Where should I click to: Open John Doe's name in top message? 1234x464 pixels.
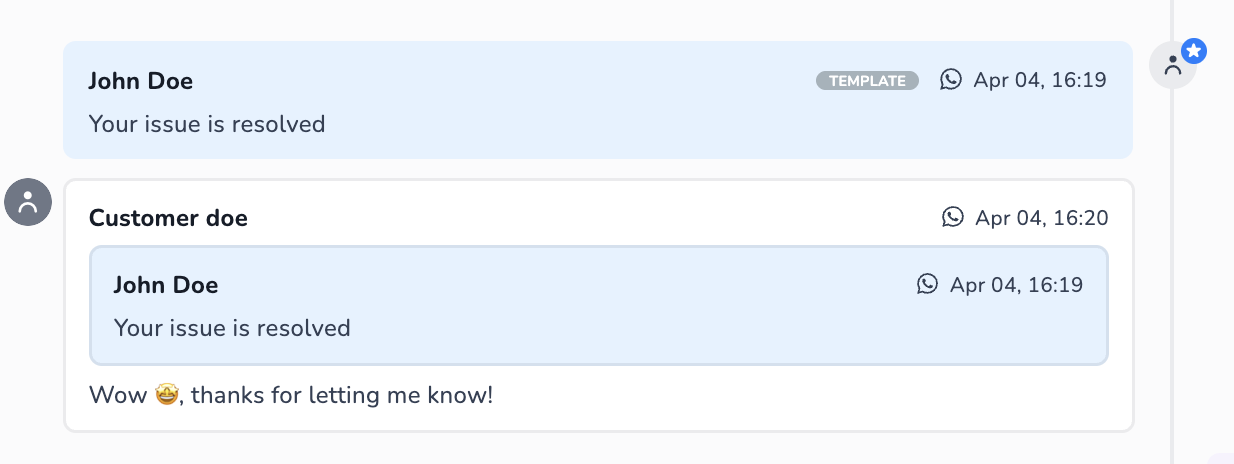point(140,81)
